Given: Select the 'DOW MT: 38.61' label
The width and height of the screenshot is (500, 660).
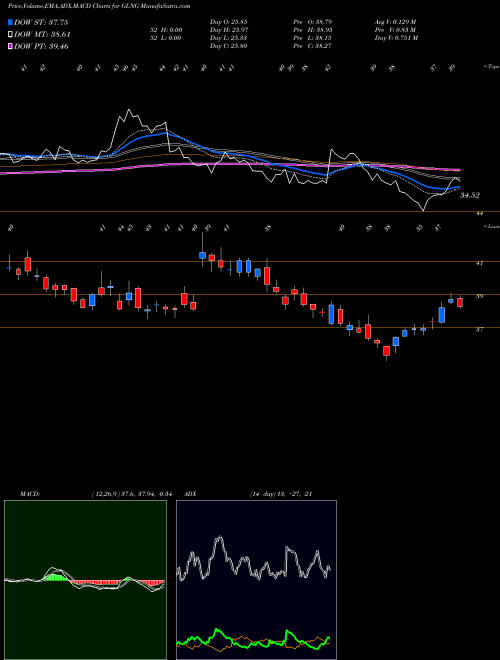Looking at the screenshot, I should pyautogui.click(x=42, y=35).
